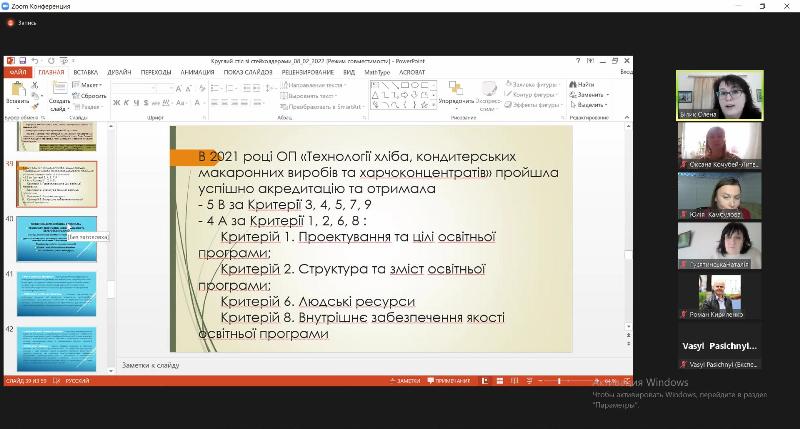The image size is (800, 429).
Task: Toggle ЗАМЕТКИ notes in status bar
Action: 405,381
